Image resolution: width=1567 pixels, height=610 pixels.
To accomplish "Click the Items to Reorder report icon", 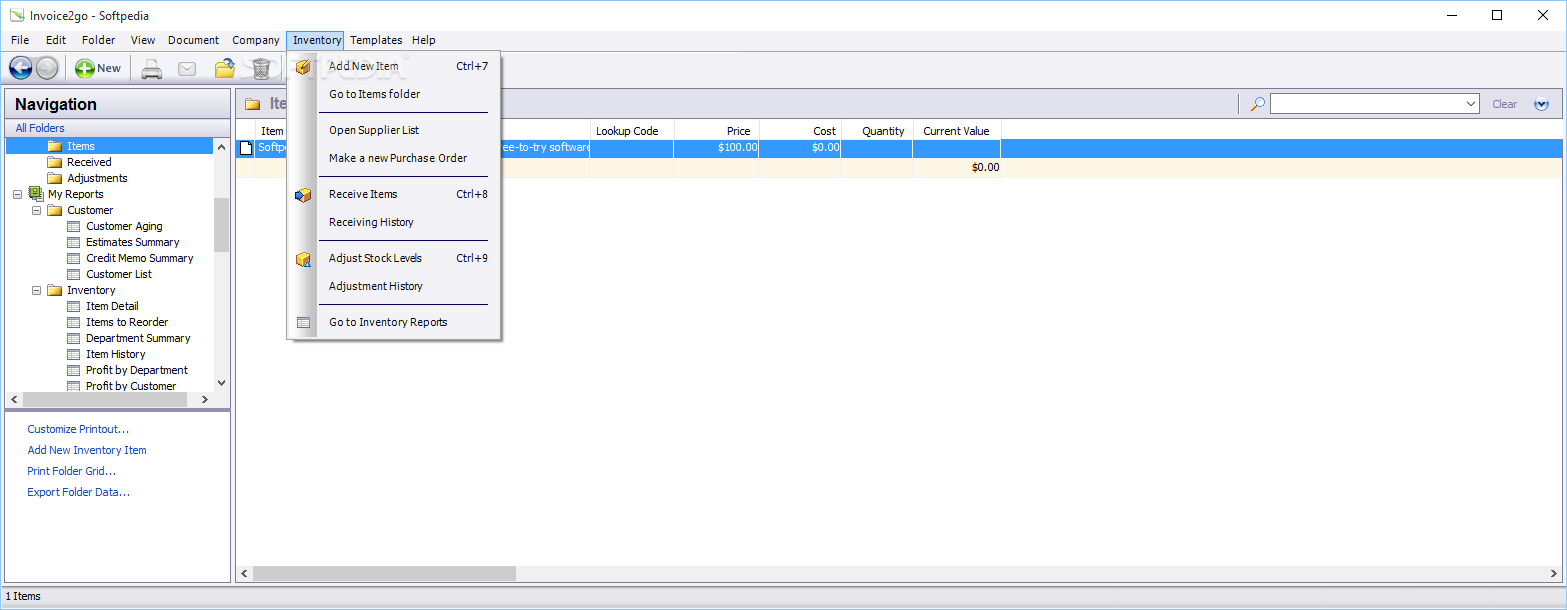I will 74,322.
